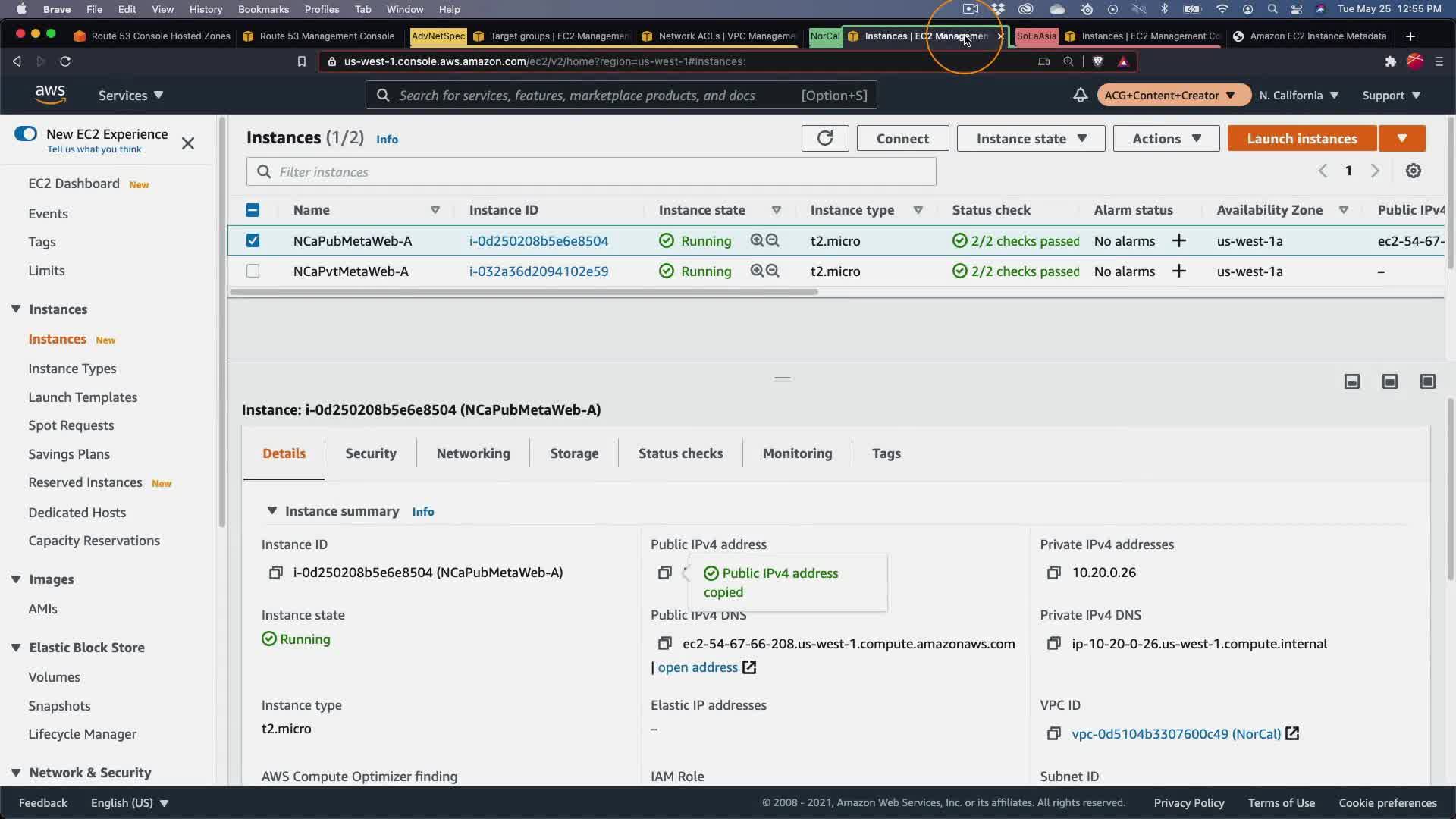Viewport: 1456px width, 819px height.
Task: Click the horizontal table scrollbar
Action: [523, 292]
